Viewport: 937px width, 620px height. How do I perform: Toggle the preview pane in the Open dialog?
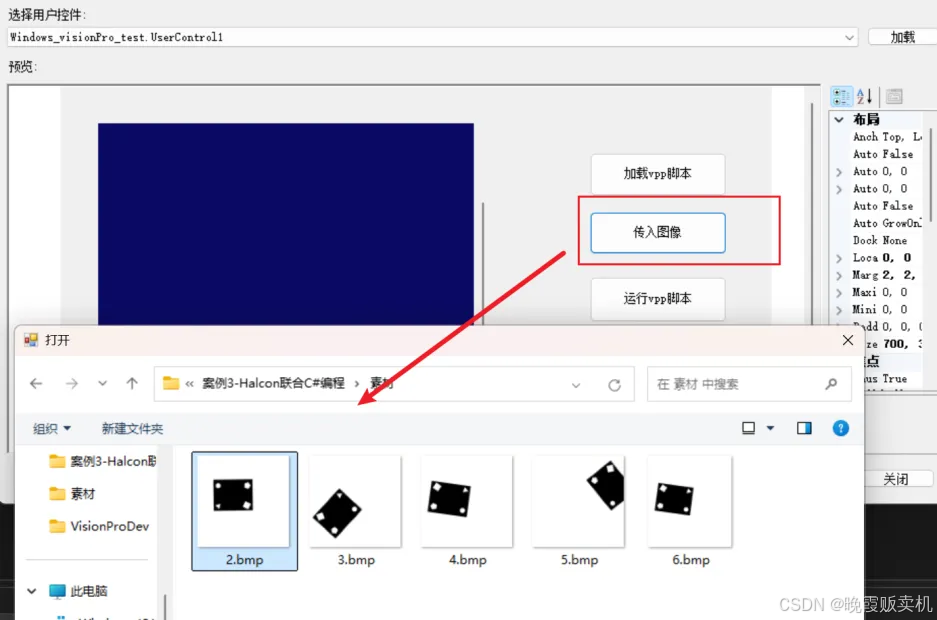[804, 427]
